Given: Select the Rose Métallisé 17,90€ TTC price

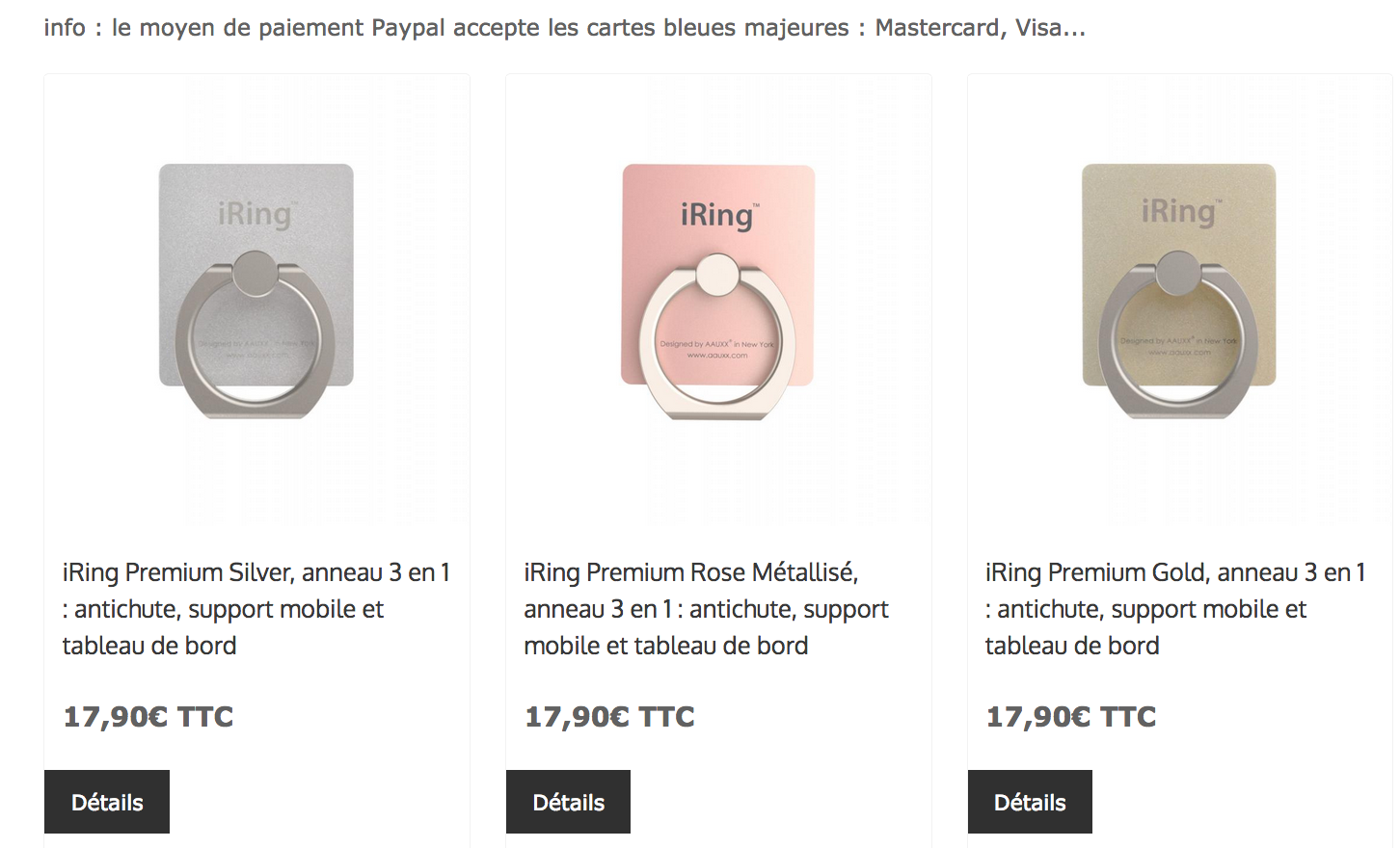Looking at the screenshot, I should (609, 717).
